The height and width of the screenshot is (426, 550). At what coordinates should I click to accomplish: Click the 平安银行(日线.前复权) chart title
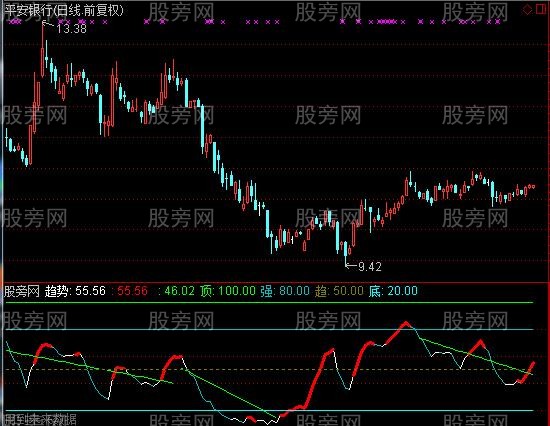[x=65, y=11]
